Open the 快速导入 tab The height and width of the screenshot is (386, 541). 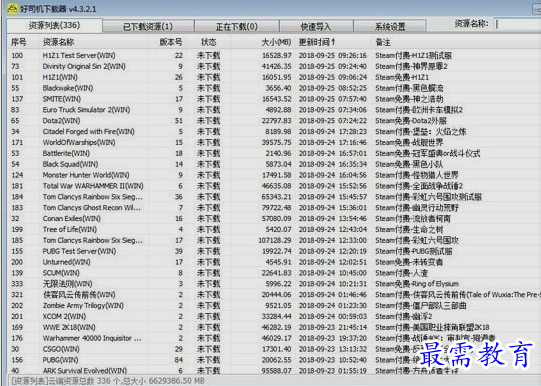point(316,27)
